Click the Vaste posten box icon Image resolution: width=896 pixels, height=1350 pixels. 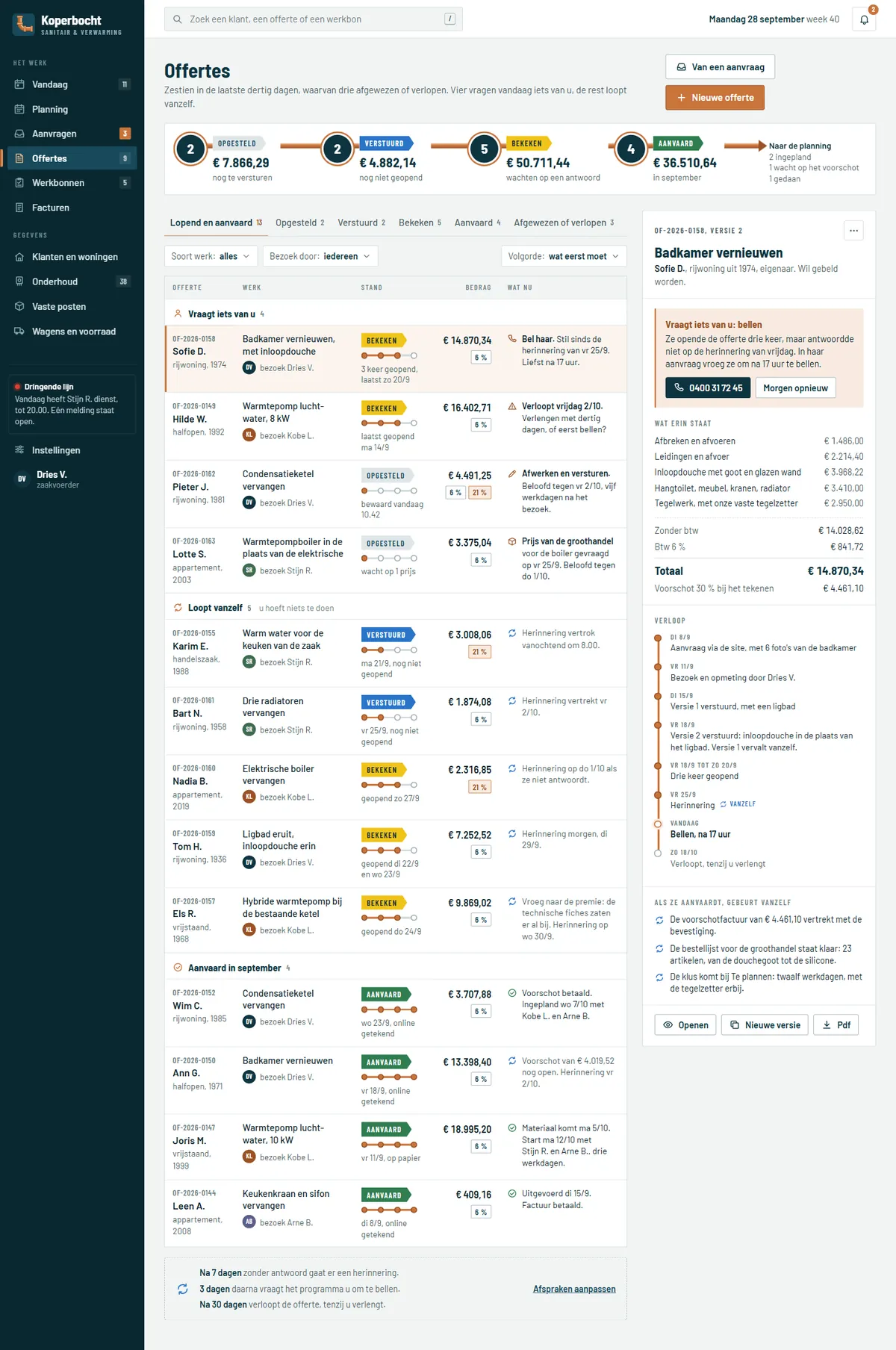point(19,306)
